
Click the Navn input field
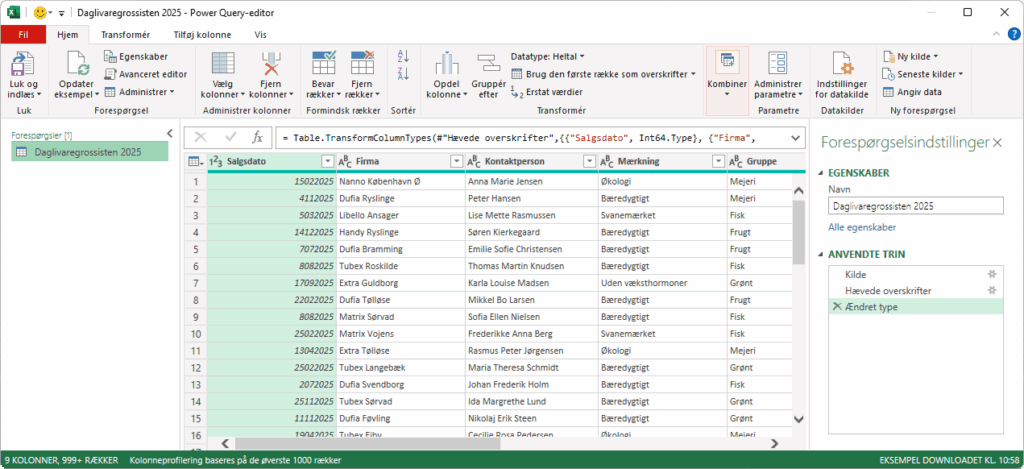click(915, 206)
